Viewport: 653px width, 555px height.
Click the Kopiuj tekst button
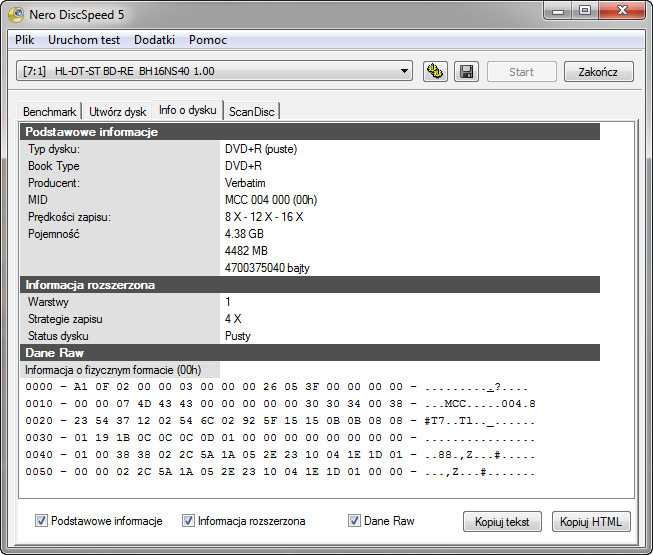pyautogui.click(x=502, y=522)
